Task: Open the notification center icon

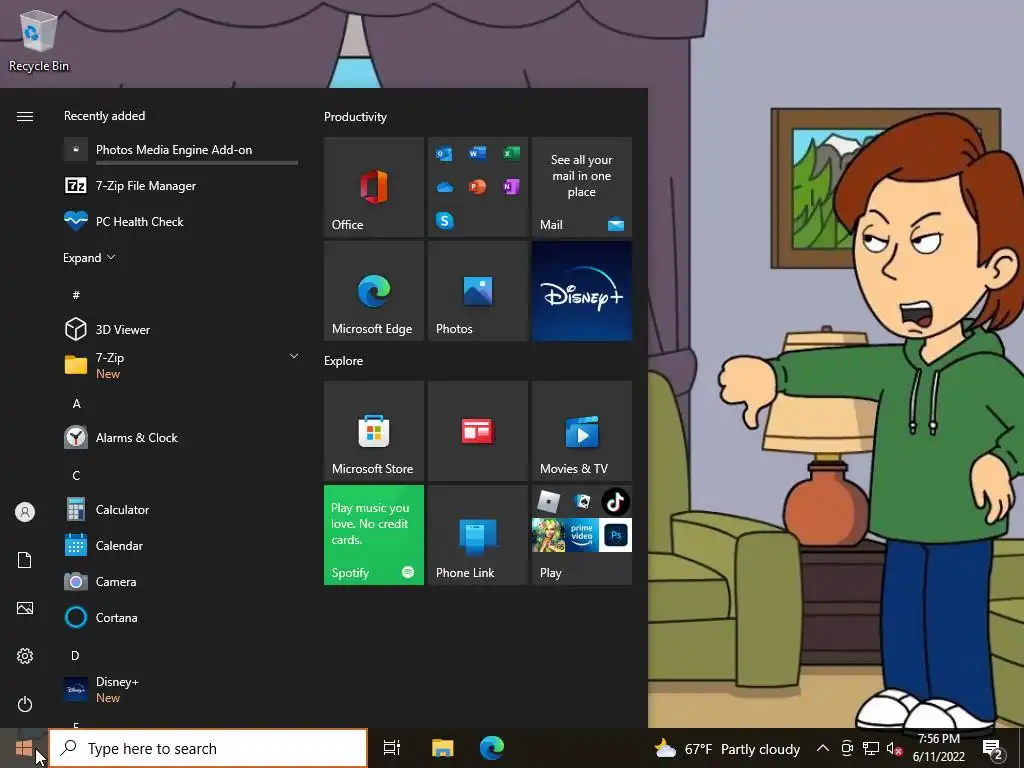Action: point(993,749)
